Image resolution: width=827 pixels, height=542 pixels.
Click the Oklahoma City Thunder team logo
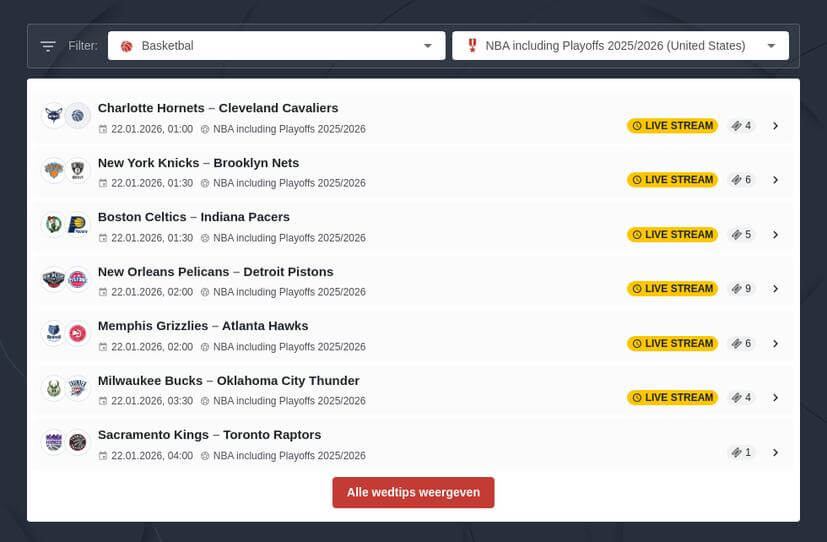pos(78,389)
